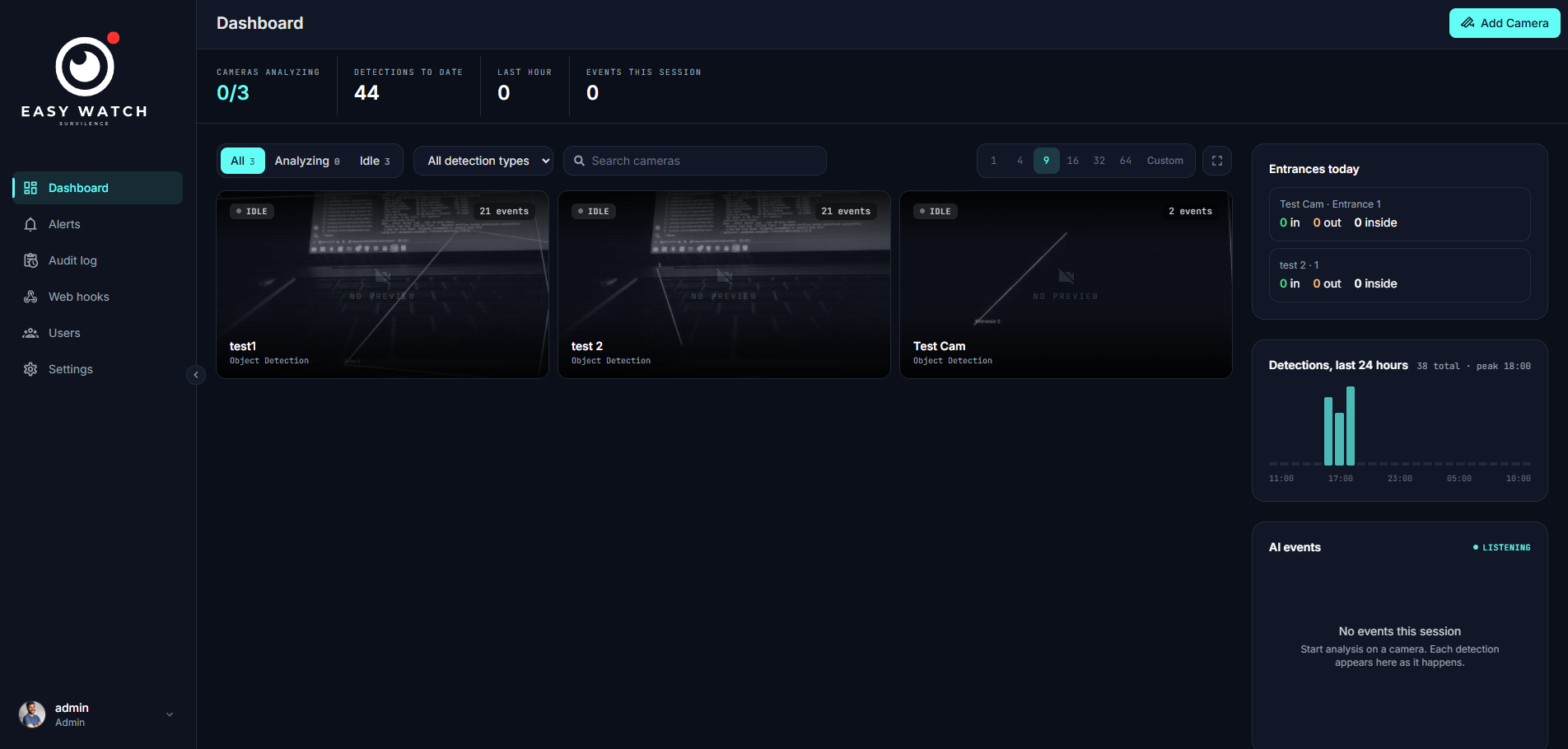The width and height of the screenshot is (1568, 749).
Task: Click the Alerts bell icon
Action: pyautogui.click(x=30, y=224)
